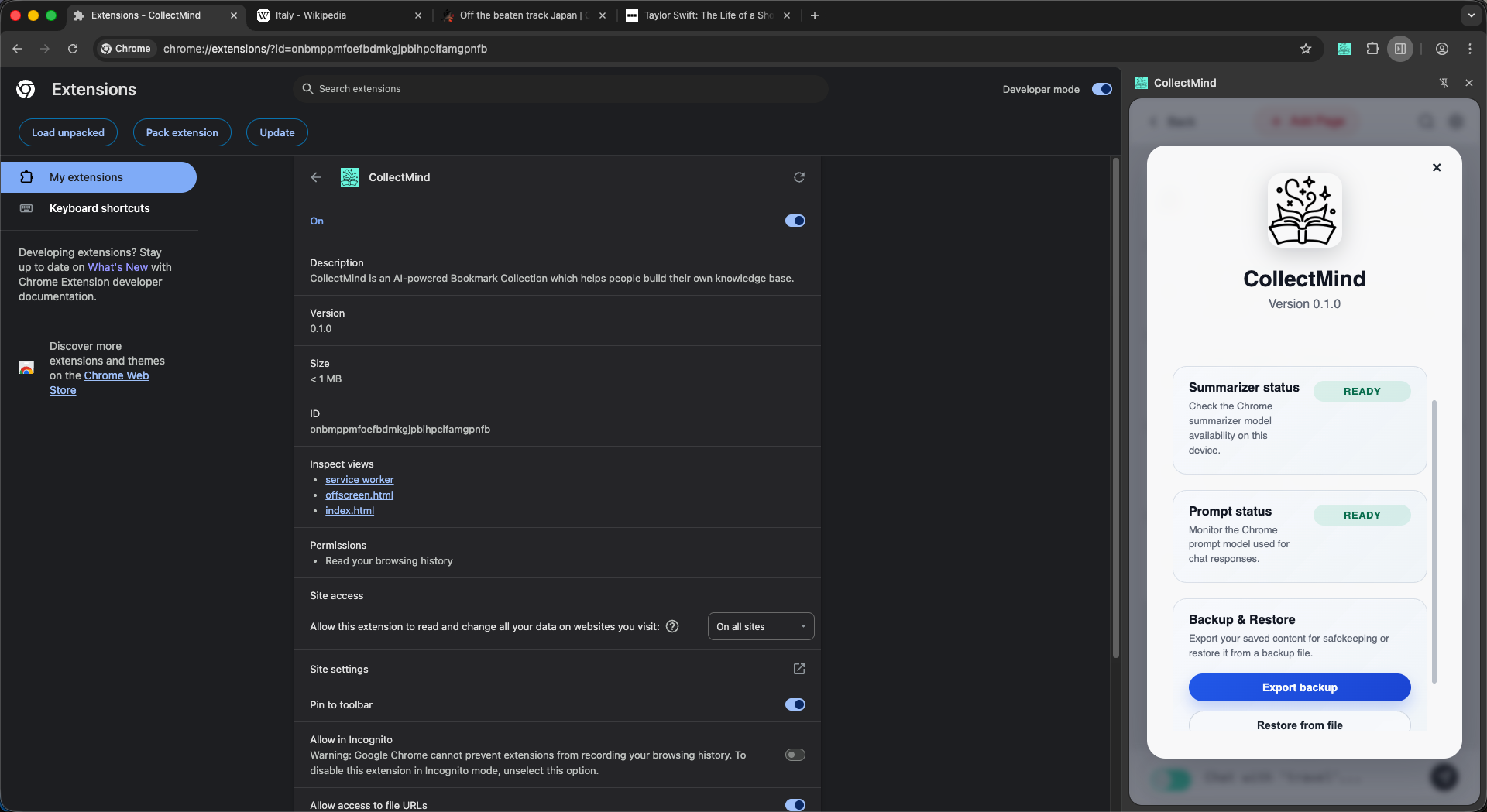1487x812 pixels.
Task: Enable Allow in Incognito switch
Action: (x=795, y=755)
